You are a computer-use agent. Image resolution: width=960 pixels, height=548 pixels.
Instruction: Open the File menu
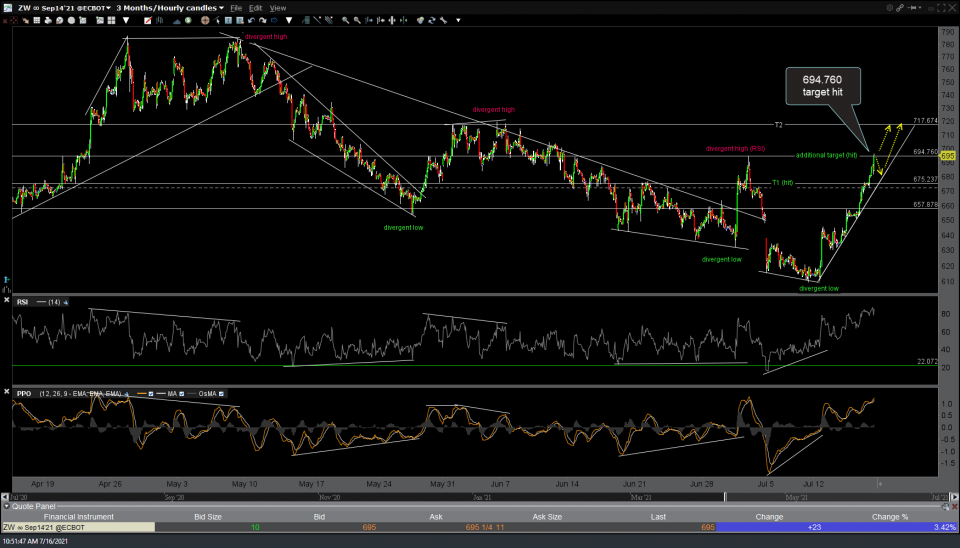235,7
